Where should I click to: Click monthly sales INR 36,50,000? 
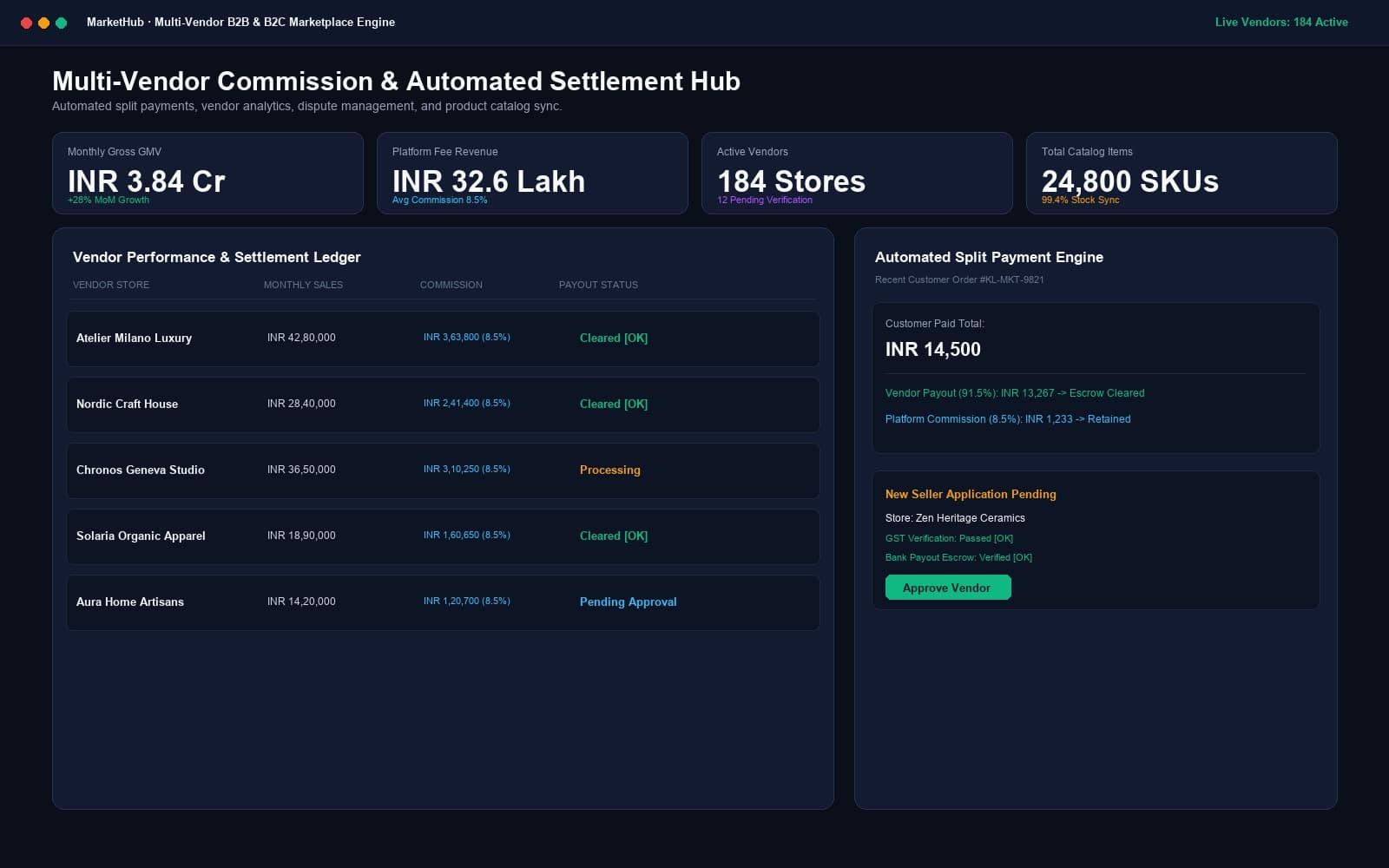[301, 470]
